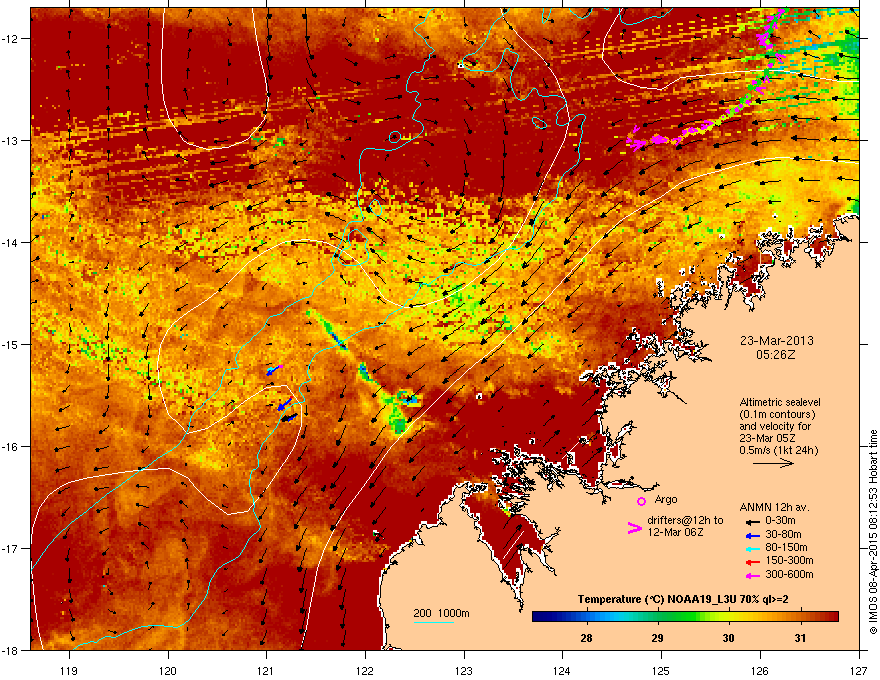Click the magenta Argo circle legend marker
The width and height of the screenshot is (880, 680).
tap(641, 502)
